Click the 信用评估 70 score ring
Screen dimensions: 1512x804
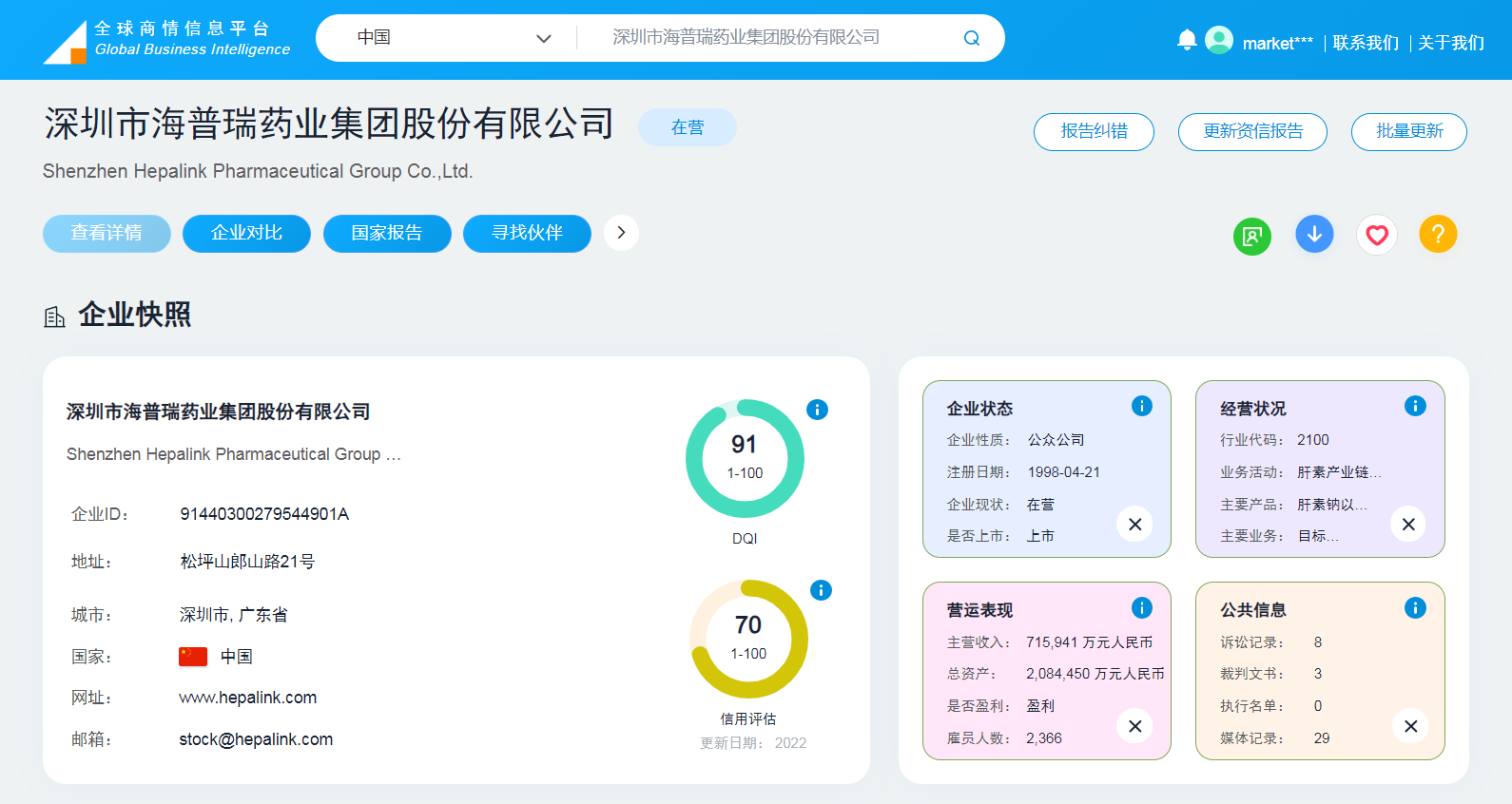(748, 639)
